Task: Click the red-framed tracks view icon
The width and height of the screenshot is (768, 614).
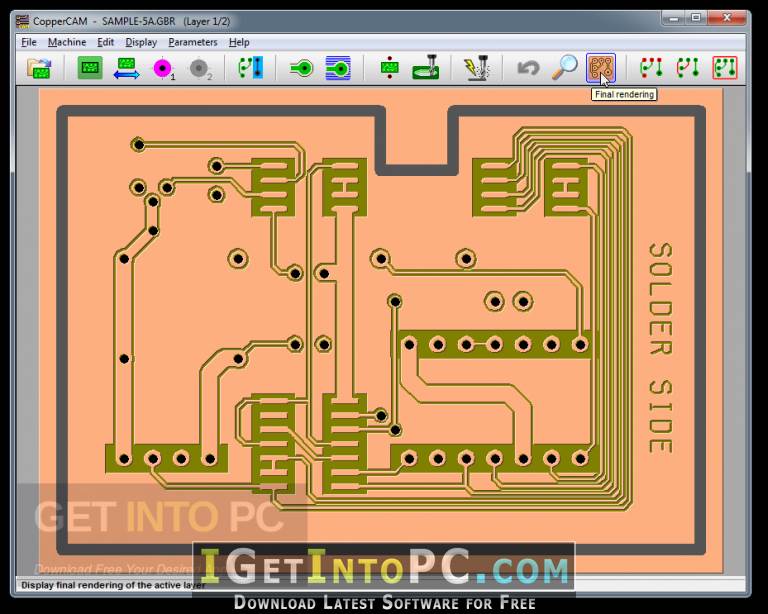Action: point(724,68)
